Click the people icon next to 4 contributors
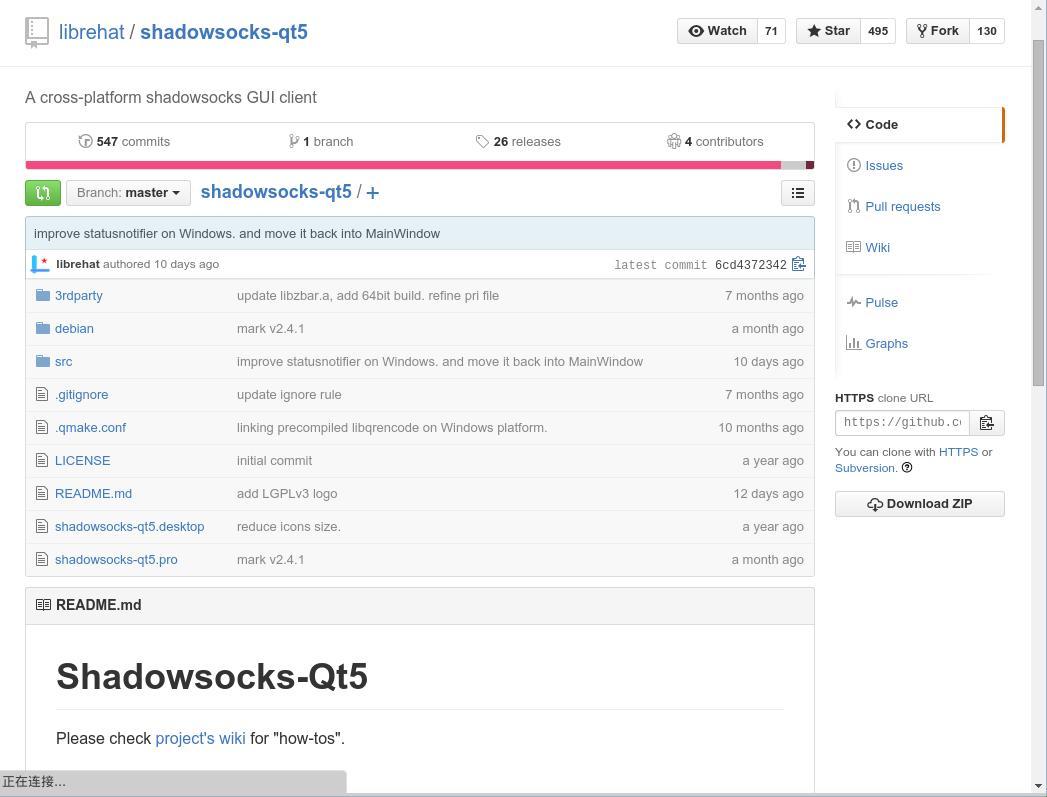Viewport: 1047px width, 797px height. [x=674, y=141]
